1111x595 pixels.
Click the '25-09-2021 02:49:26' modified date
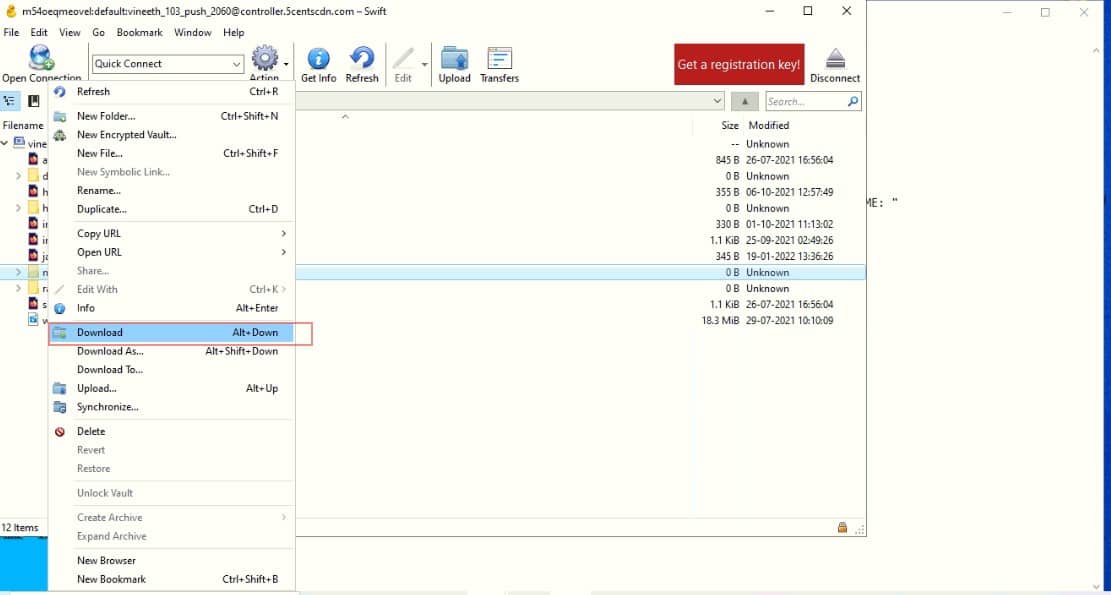coord(789,240)
